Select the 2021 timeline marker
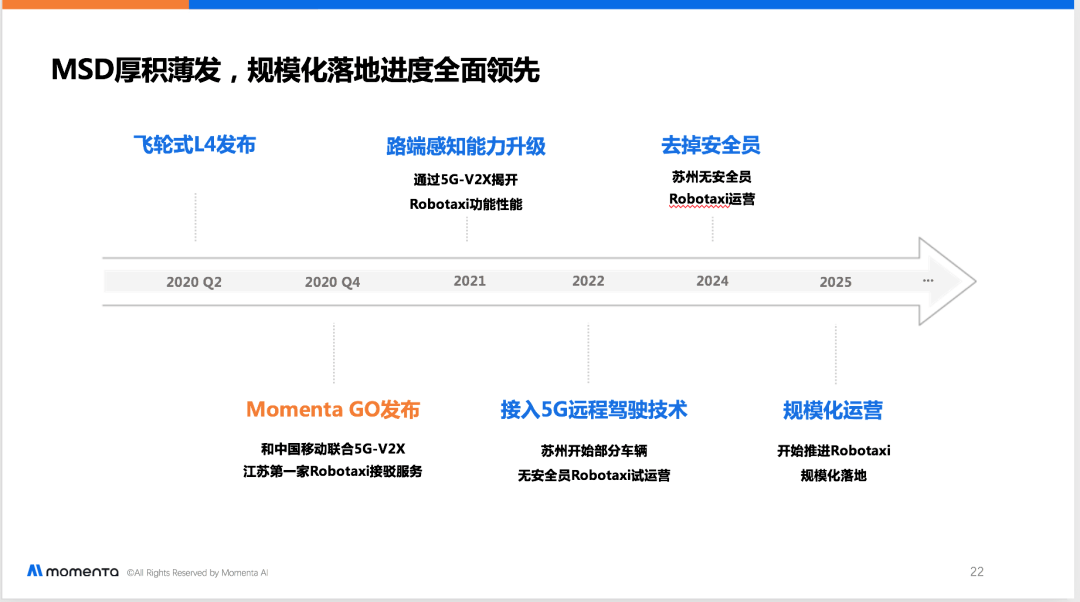The height and width of the screenshot is (602, 1080). coord(470,281)
